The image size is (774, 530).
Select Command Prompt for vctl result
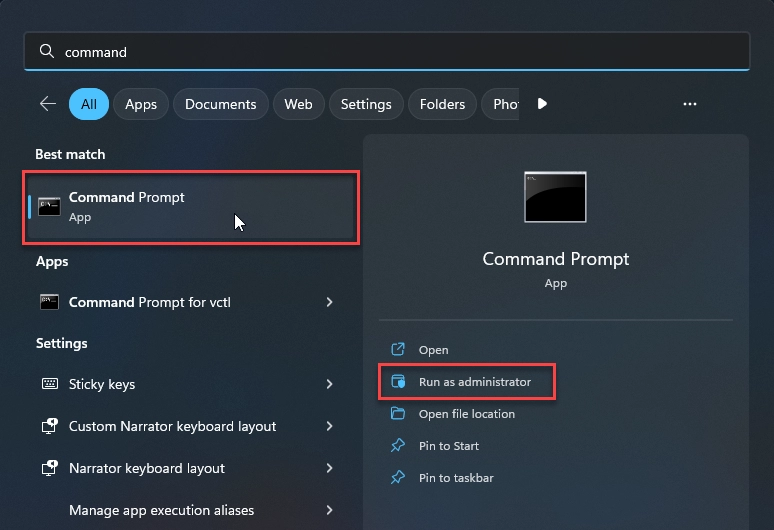(191, 302)
